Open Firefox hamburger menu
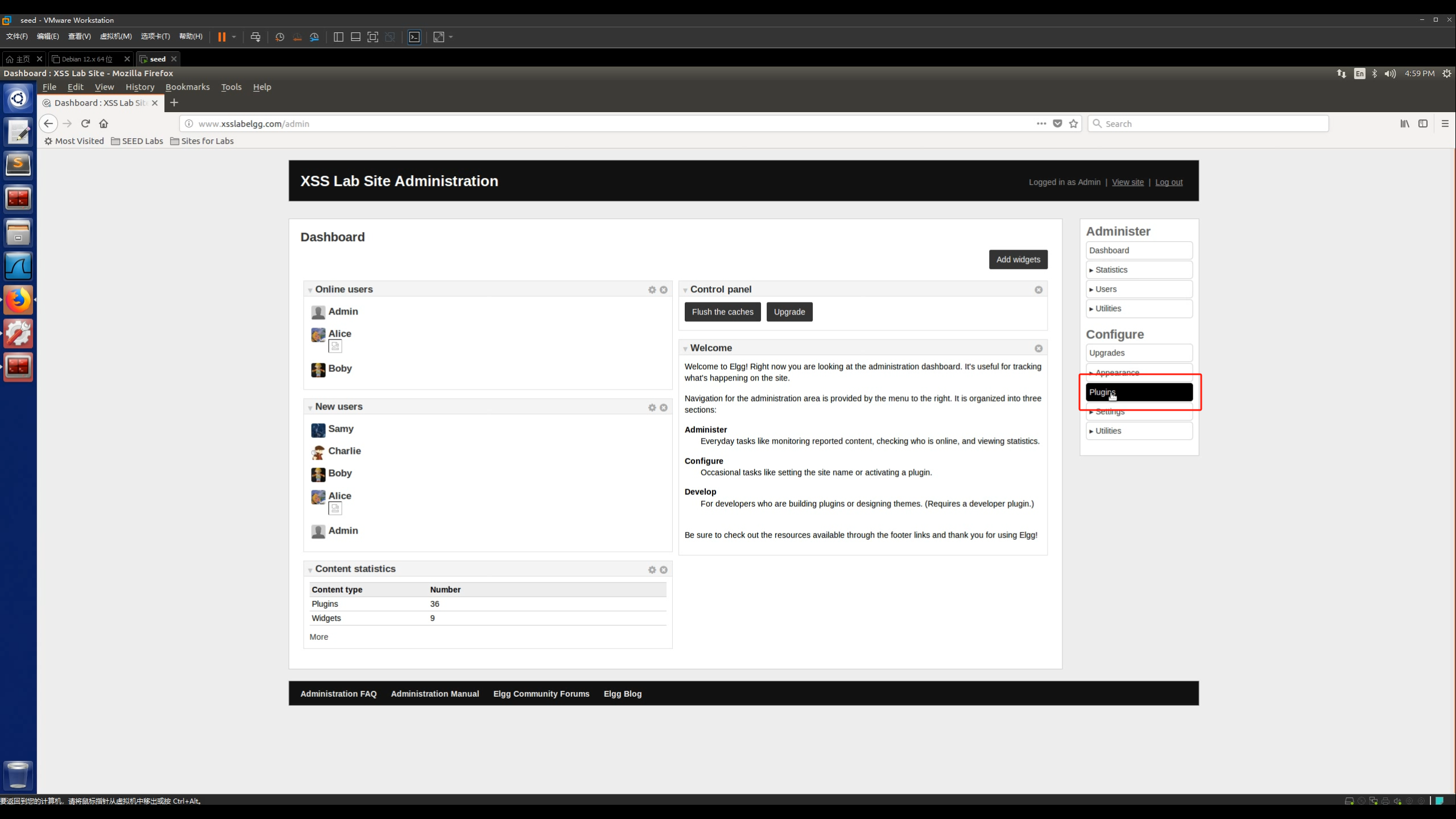 pyautogui.click(x=1445, y=123)
